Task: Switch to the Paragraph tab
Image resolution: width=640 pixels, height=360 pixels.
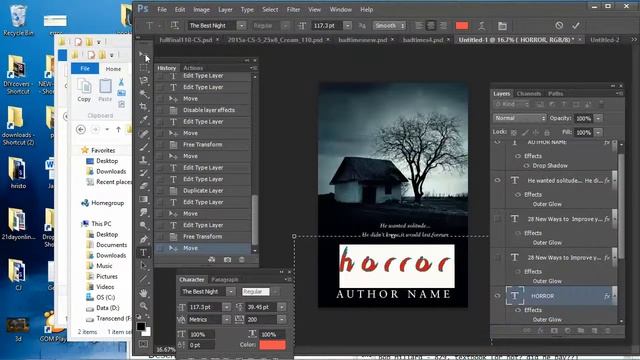Action: (x=224, y=280)
